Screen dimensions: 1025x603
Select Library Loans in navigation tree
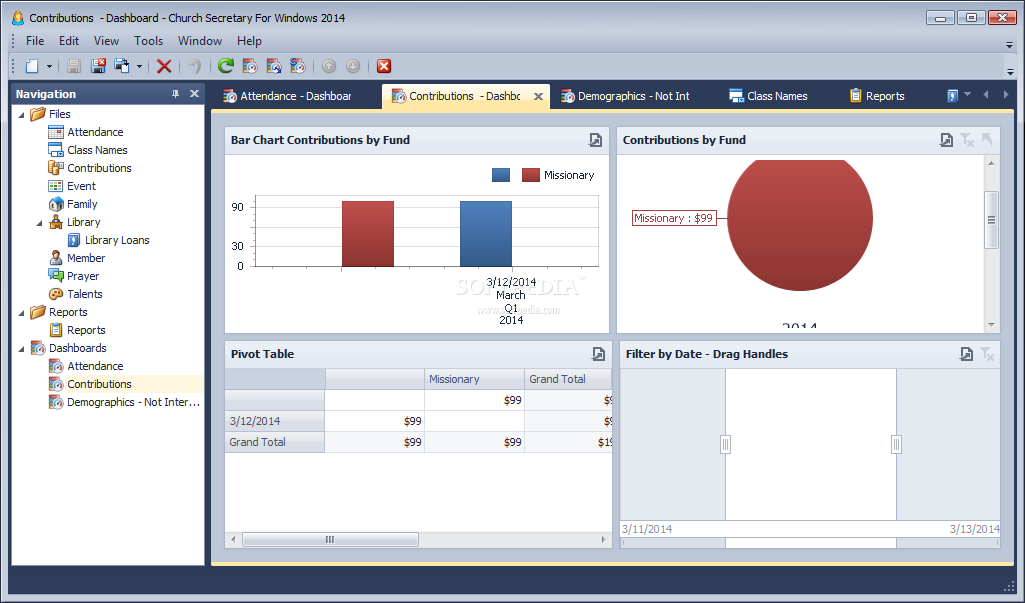click(117, 240)
